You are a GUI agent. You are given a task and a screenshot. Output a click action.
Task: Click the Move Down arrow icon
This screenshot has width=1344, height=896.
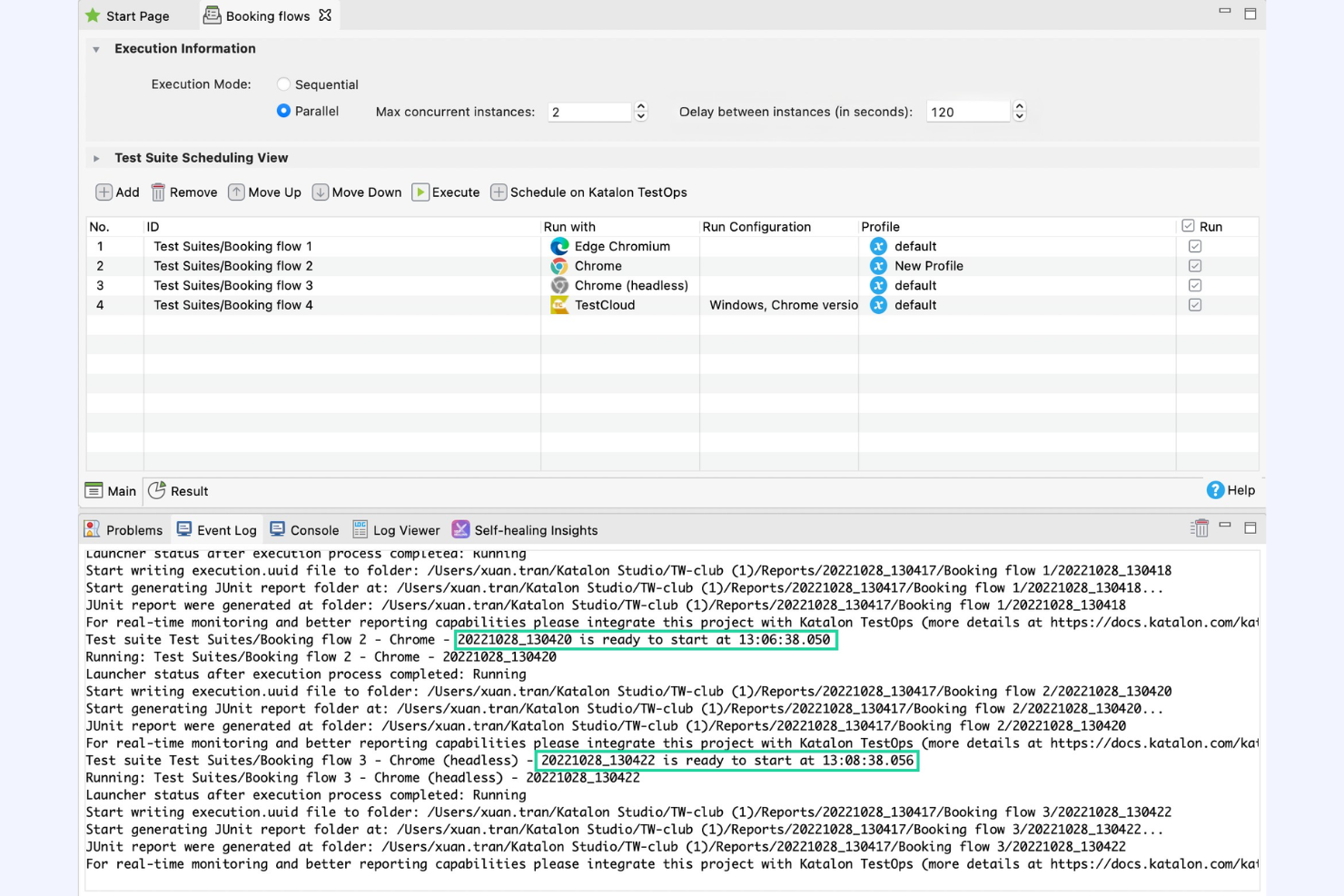tap(321, 192)
